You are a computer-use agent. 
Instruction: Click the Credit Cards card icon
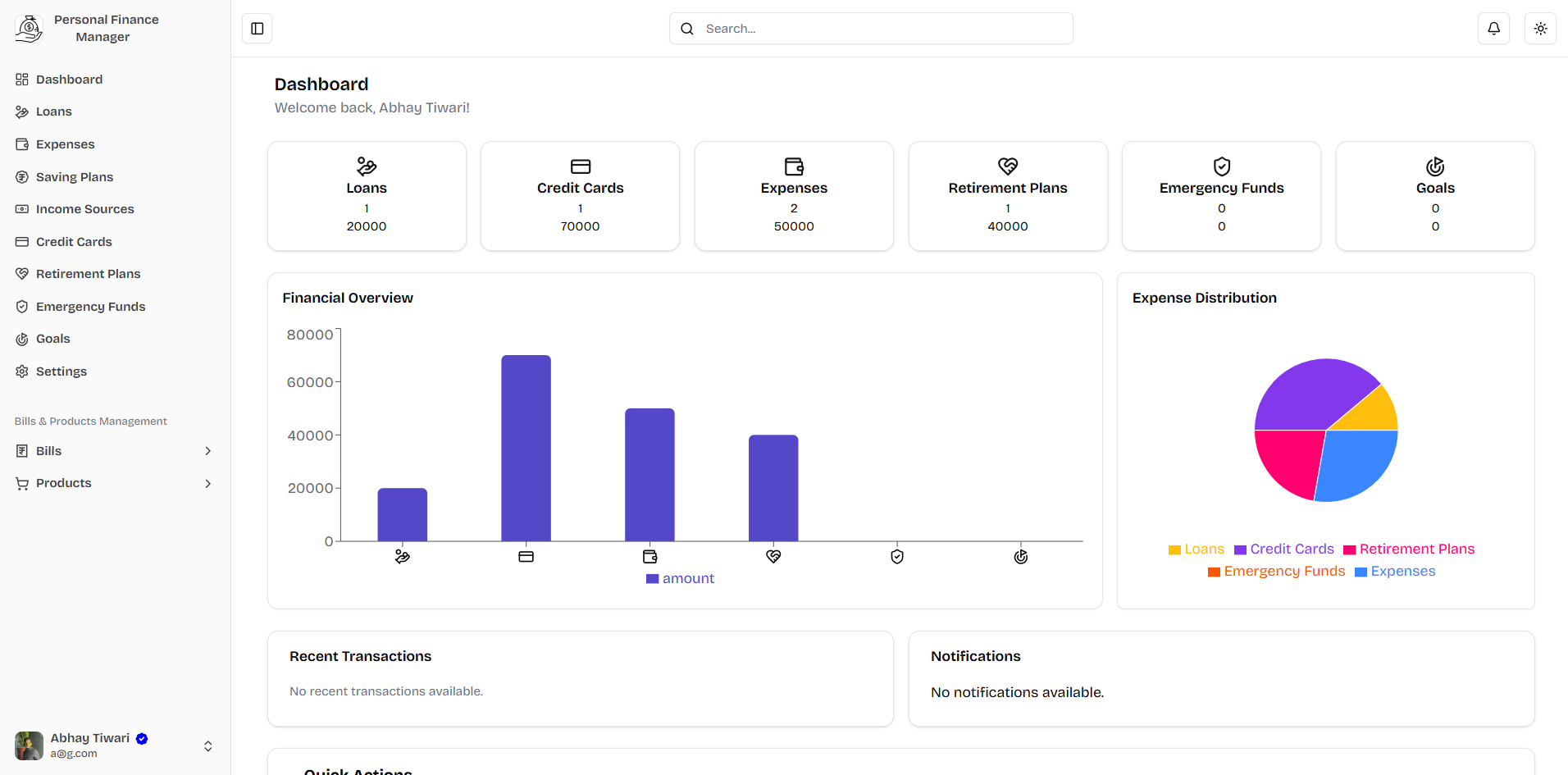(581, 166)
